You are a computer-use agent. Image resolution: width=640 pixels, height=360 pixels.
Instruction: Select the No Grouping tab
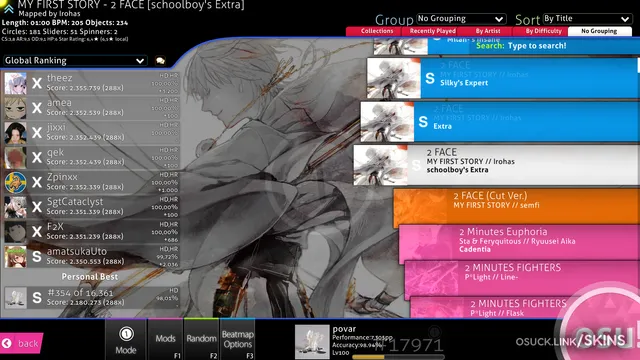600,31
